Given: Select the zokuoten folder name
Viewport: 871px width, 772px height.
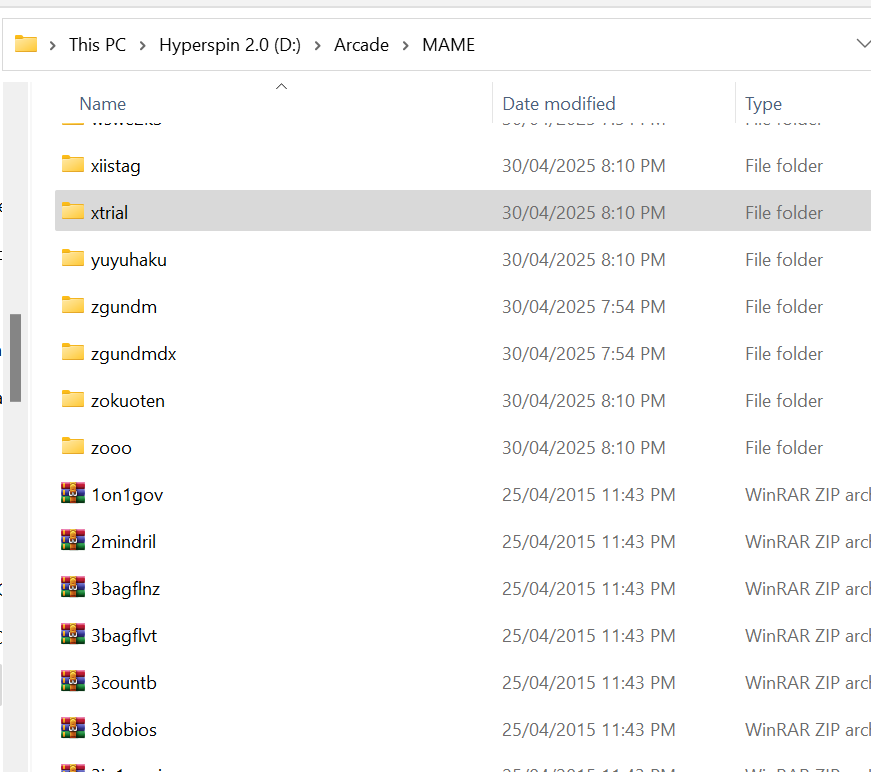Looking at the screenshot, I should click(x=128, y=401).
